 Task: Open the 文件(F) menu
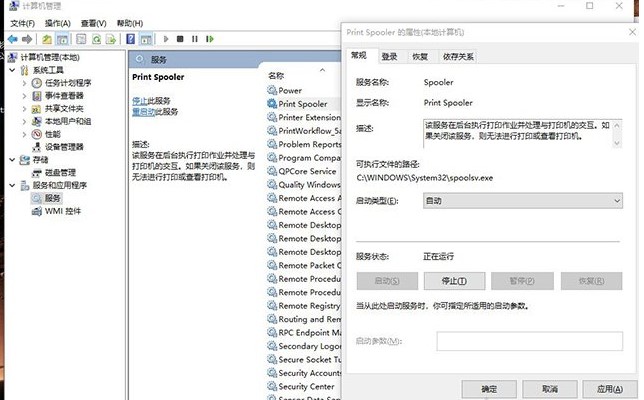(x=23, y=23)
